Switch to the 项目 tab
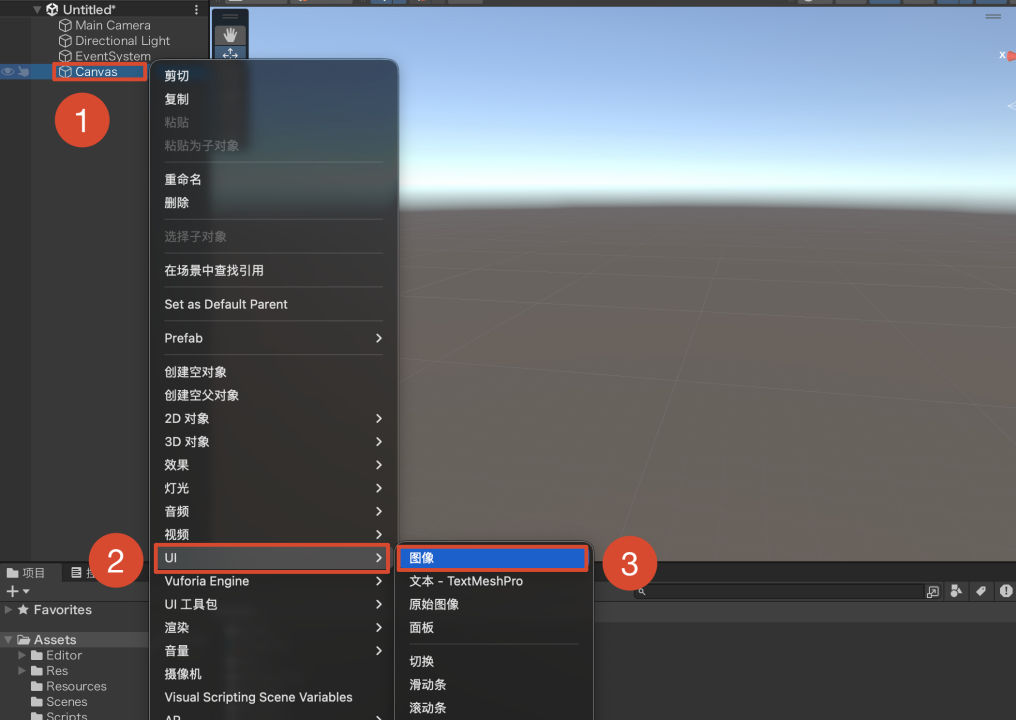The width and height of the screenshot is (1016, 720). [27, 573]
